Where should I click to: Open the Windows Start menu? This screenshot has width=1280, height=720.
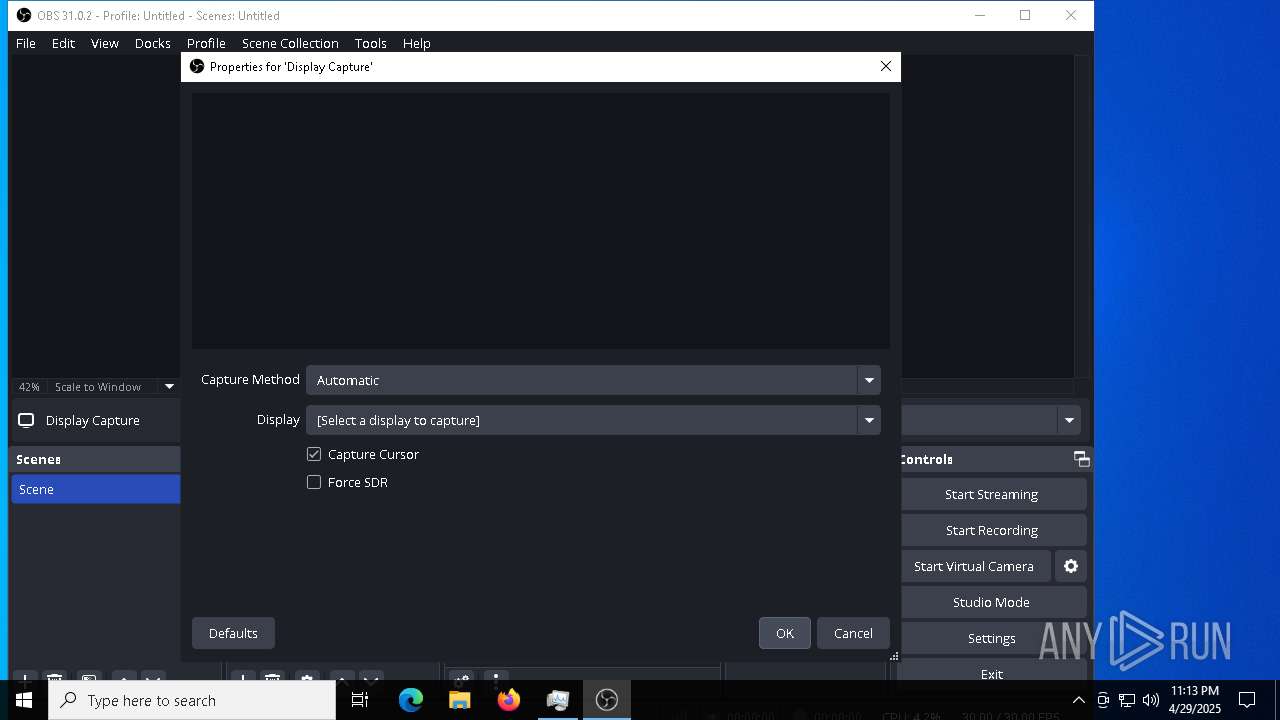point(24,700)
